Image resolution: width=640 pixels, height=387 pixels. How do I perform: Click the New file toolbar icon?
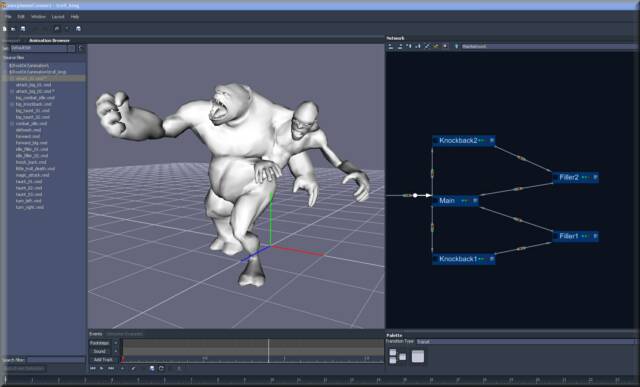pos(4,29)
